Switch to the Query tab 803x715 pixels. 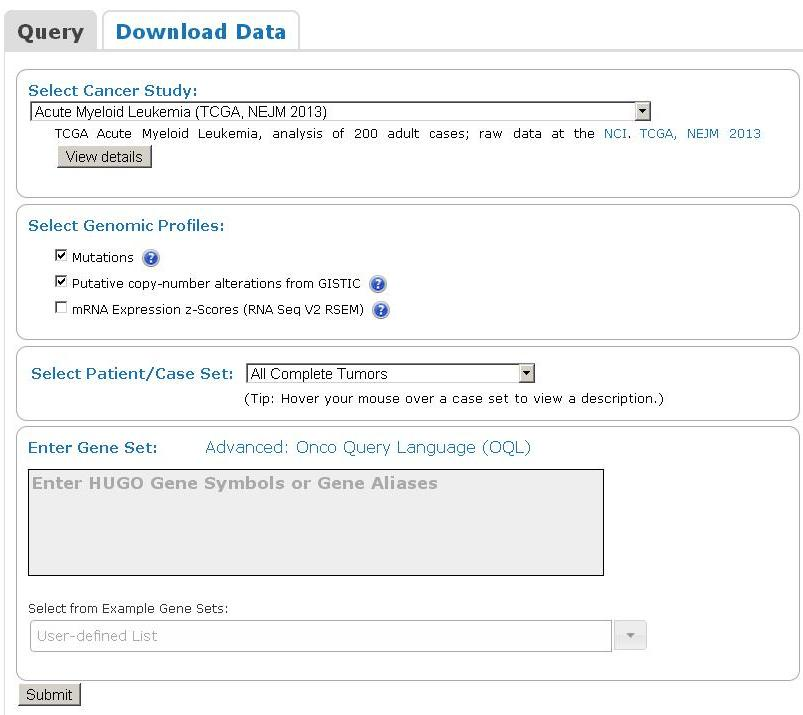click(50, 32)
